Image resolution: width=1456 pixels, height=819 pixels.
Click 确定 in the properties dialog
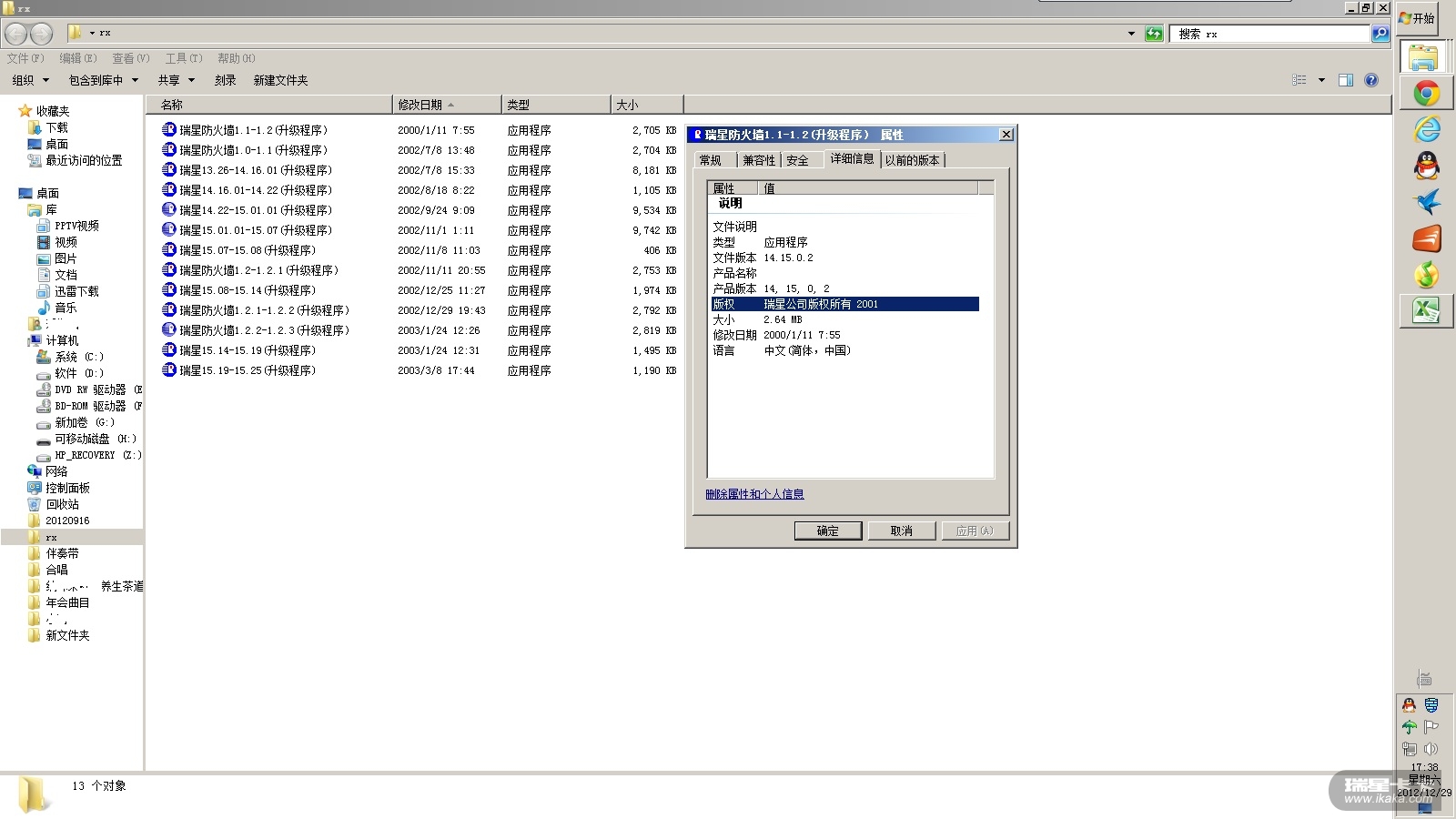pos(828,531)
